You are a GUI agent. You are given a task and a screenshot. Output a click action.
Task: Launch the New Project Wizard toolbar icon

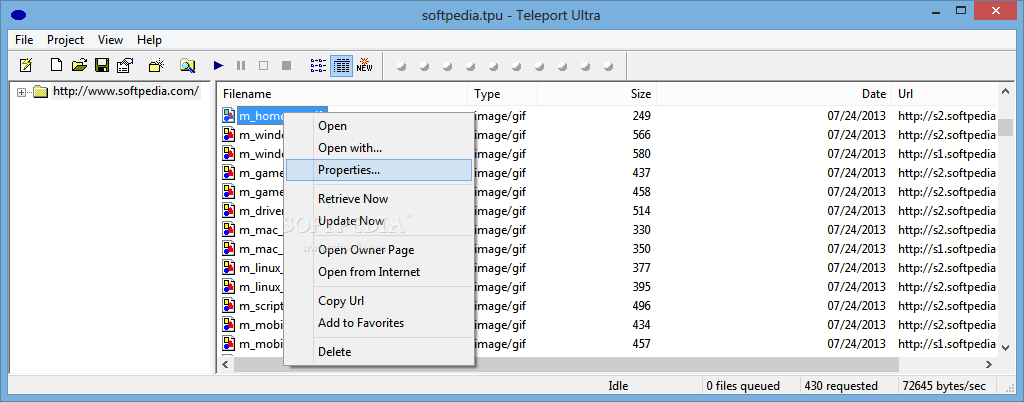pyautogui.click(x=25, y=65)
